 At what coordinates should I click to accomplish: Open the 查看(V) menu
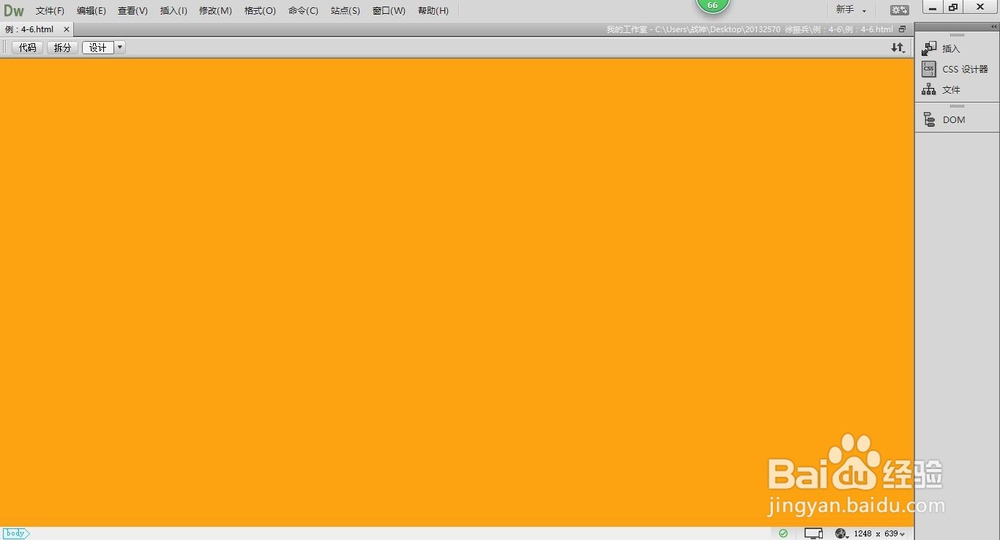coord(133,11)
